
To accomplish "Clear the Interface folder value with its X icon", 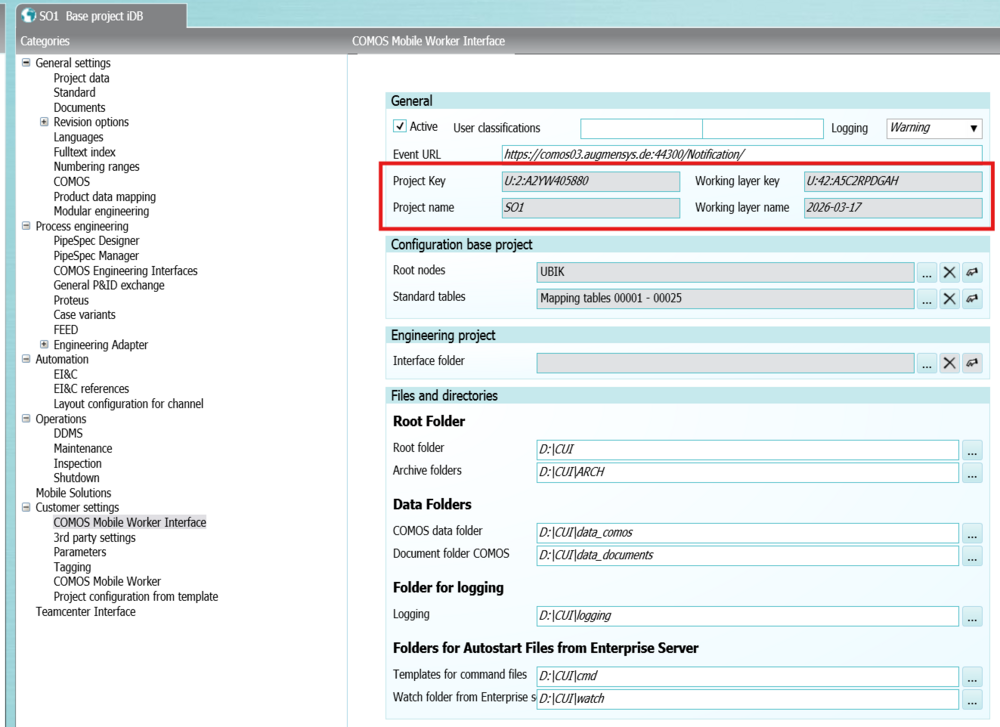I will click(949, 363).
